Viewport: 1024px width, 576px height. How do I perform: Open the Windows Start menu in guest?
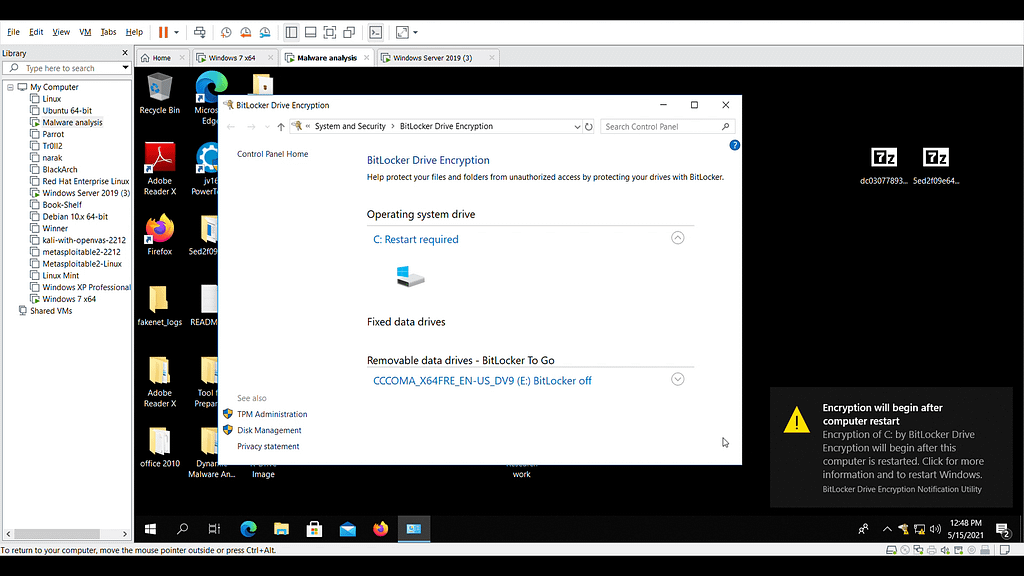(x=150, y=529)
